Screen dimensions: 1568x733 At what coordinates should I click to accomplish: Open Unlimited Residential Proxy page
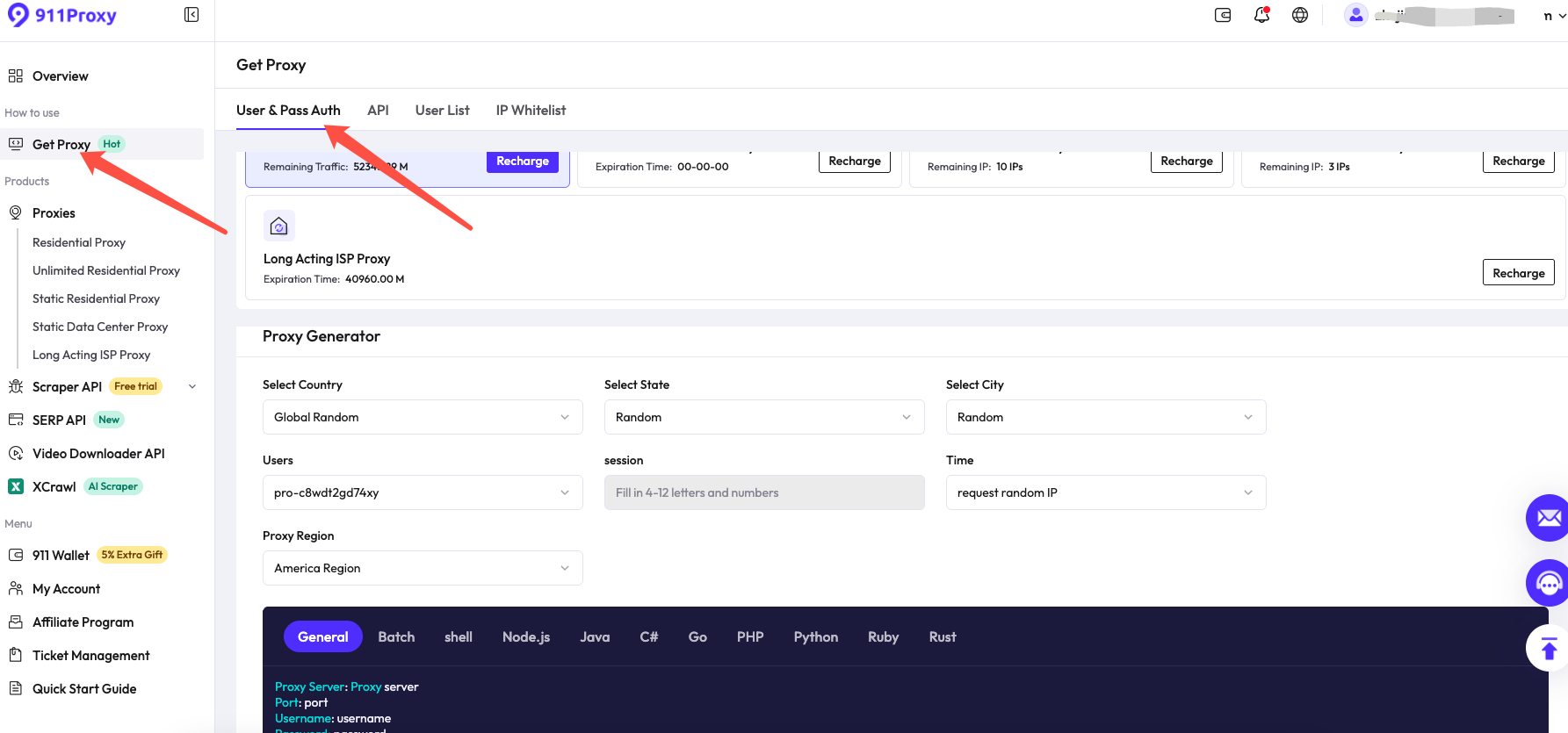pos(106,270)
